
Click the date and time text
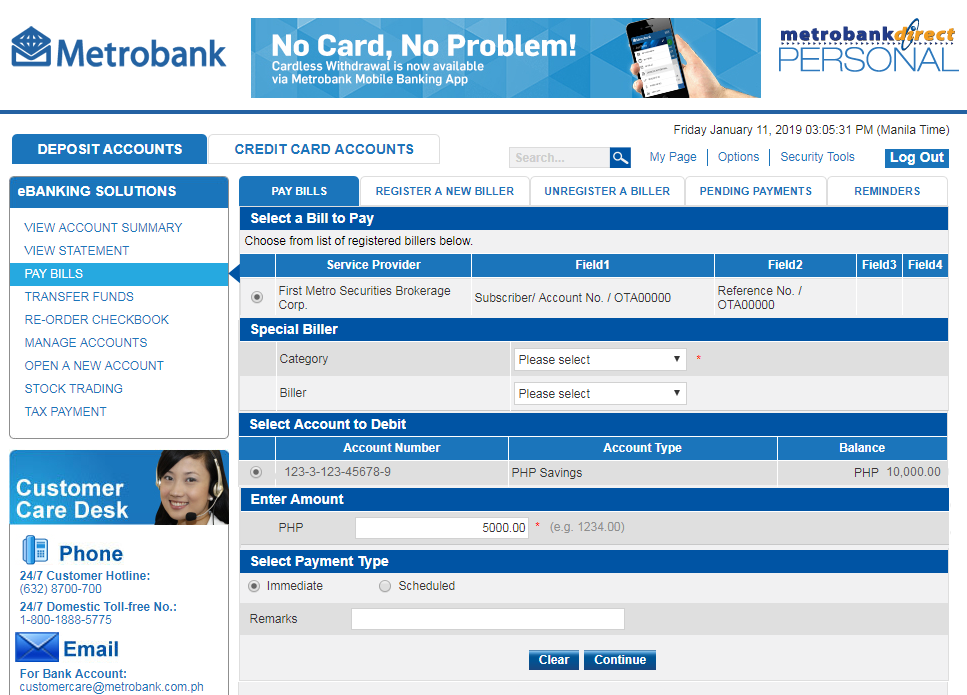[x=811, y=130]
